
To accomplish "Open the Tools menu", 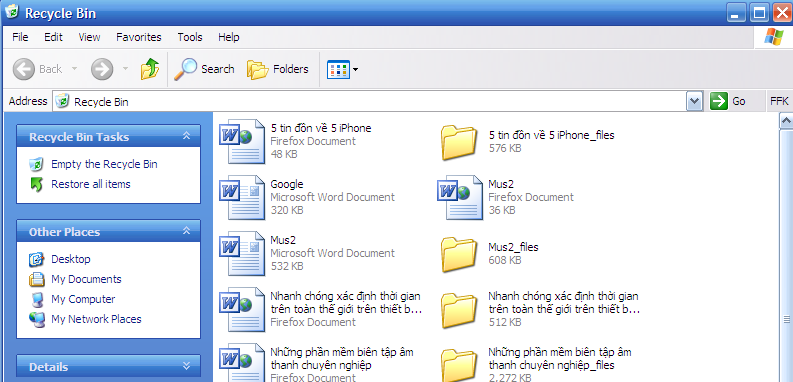I will click(190, 37).
